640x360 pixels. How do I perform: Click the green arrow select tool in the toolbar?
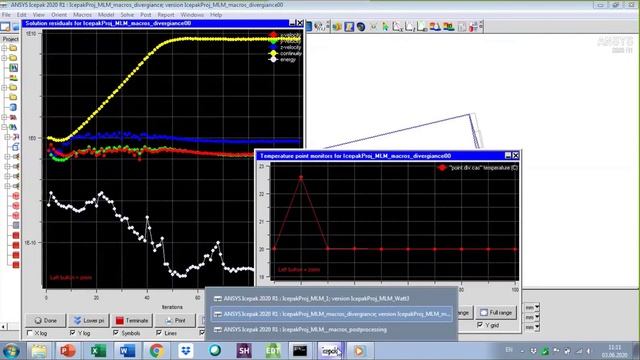coord(385,27)
